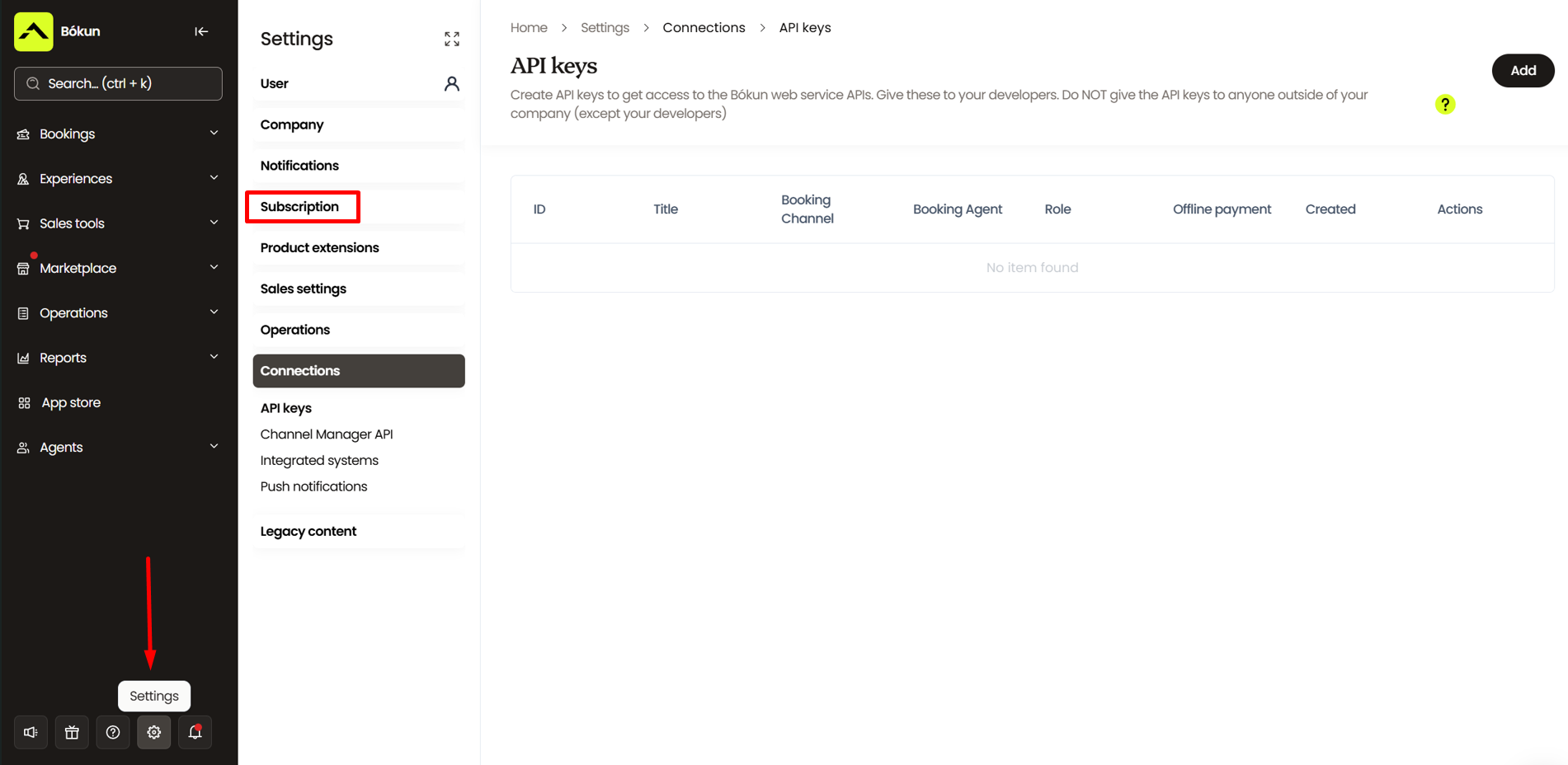1568x765 pixels.
Task: Open the gift icon in bottom bar
Action: point(72,732)
